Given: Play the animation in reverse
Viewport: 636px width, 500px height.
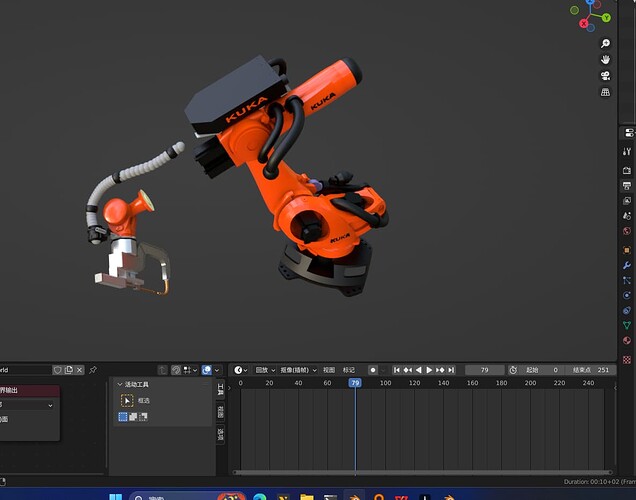Looking at the screenshot, I should click(x=419, y=370).
